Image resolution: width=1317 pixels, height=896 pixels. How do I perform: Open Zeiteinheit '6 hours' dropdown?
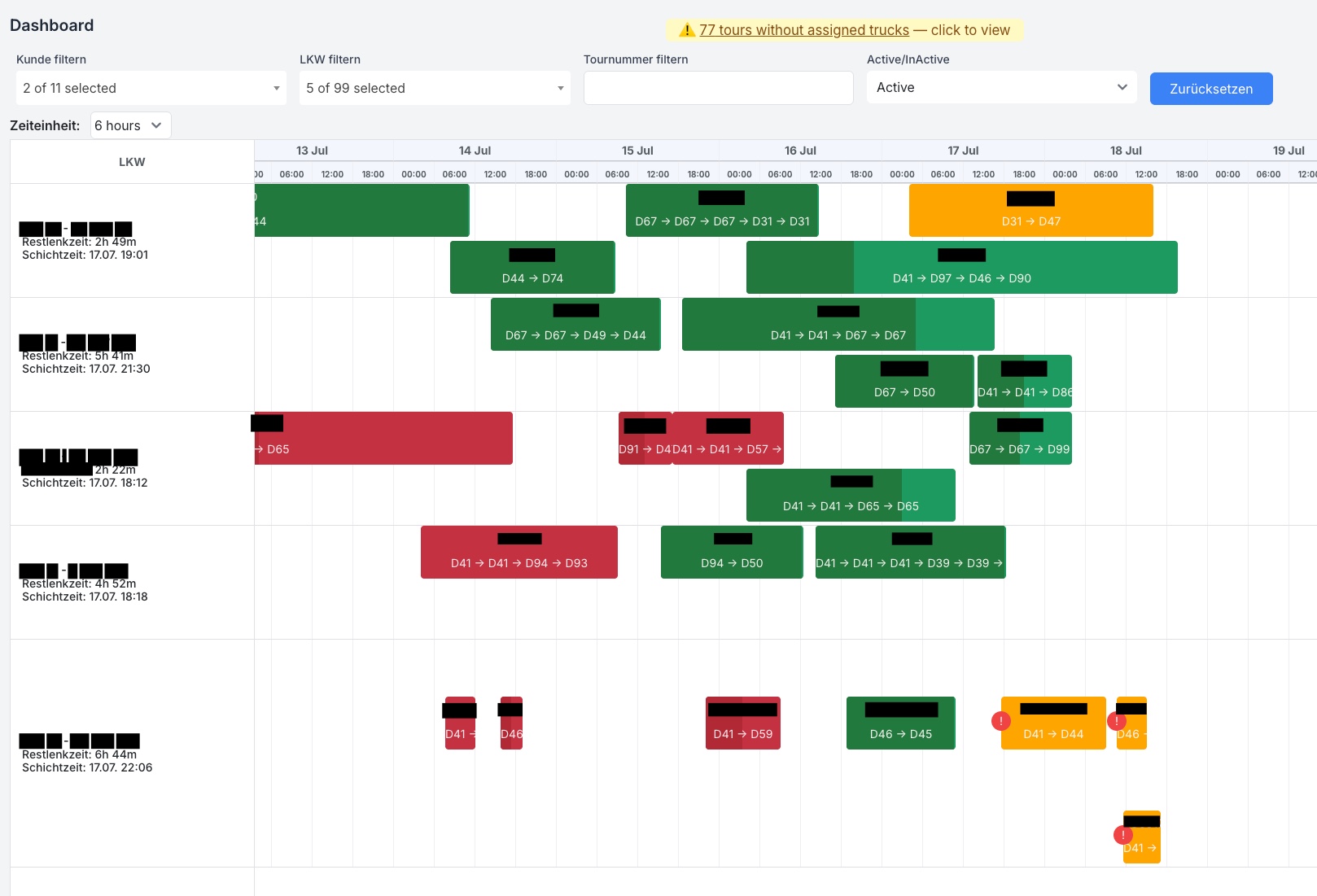tap(130, 125)
